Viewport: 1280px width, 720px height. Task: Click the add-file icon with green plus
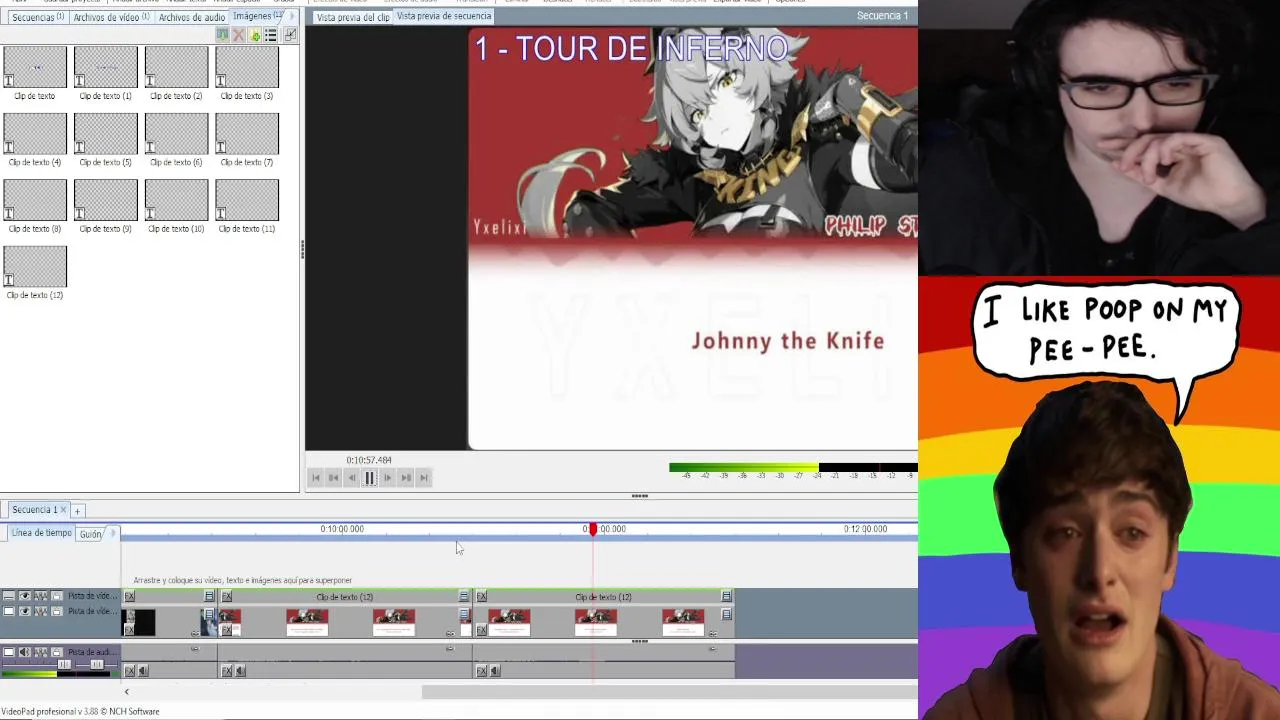(x=255, y=35)
